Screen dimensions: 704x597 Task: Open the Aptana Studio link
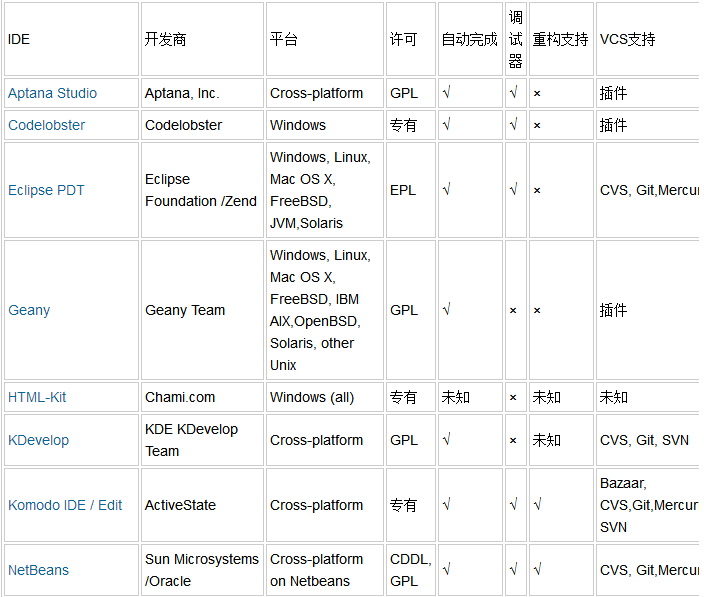tap(52, 93)
